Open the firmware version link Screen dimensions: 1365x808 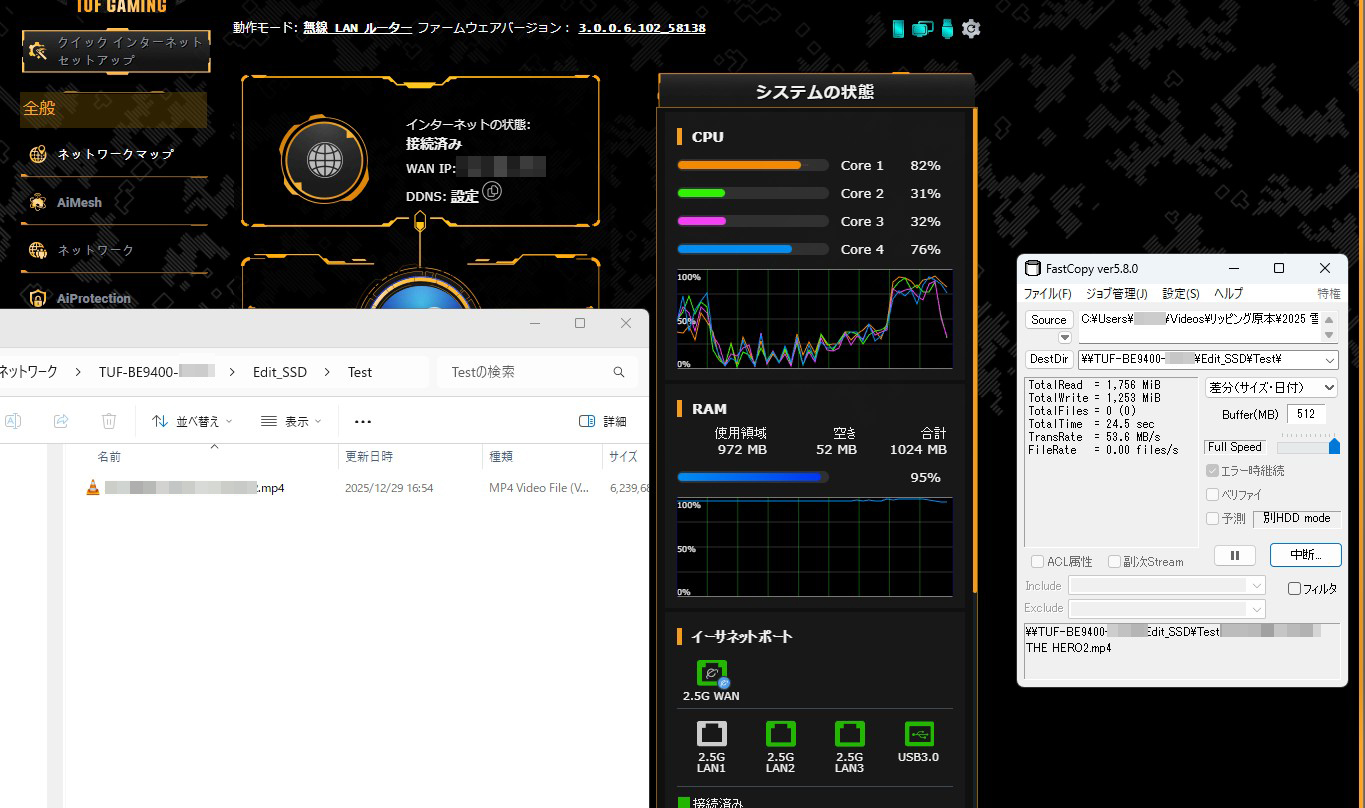[641, 28]
